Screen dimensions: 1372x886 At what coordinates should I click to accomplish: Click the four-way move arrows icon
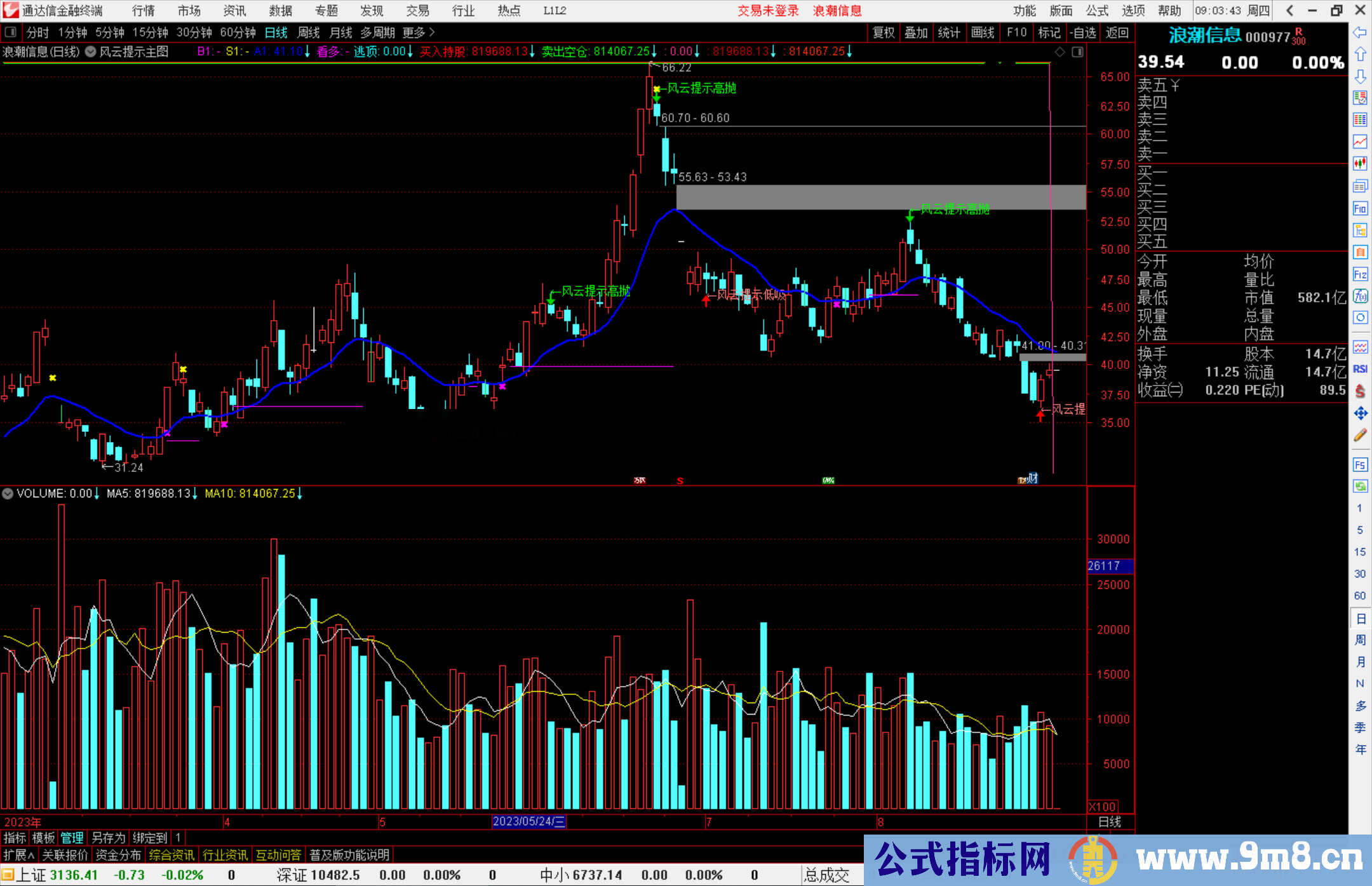tap(1360, 413)
